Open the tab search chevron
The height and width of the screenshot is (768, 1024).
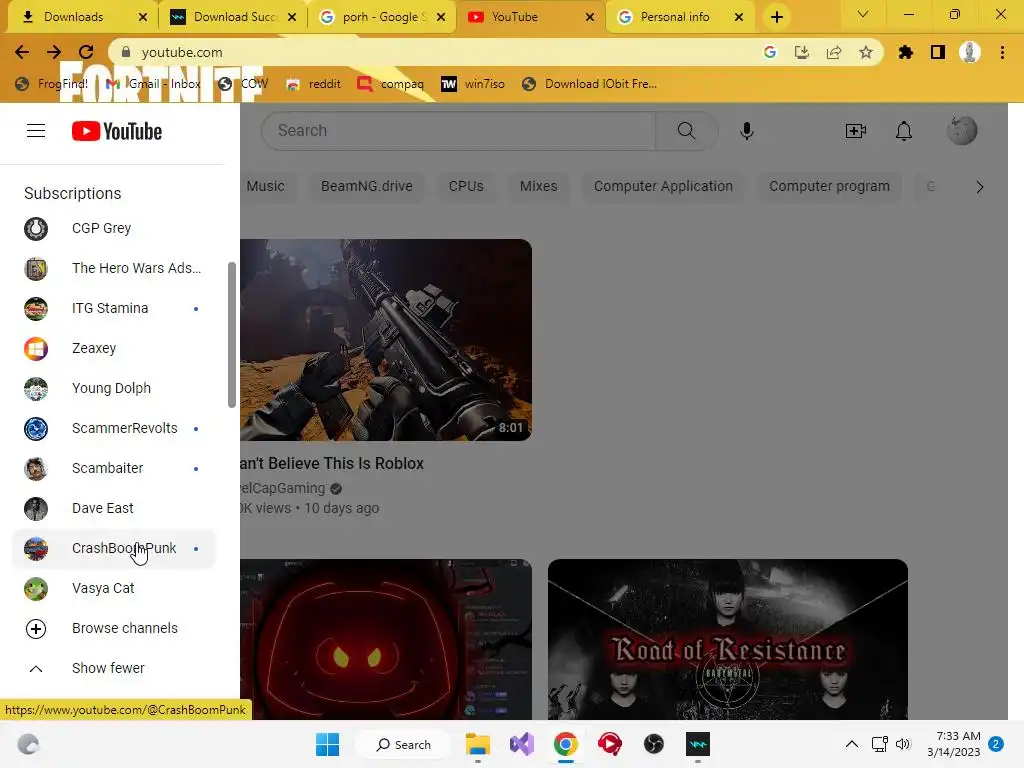point(863,14)
